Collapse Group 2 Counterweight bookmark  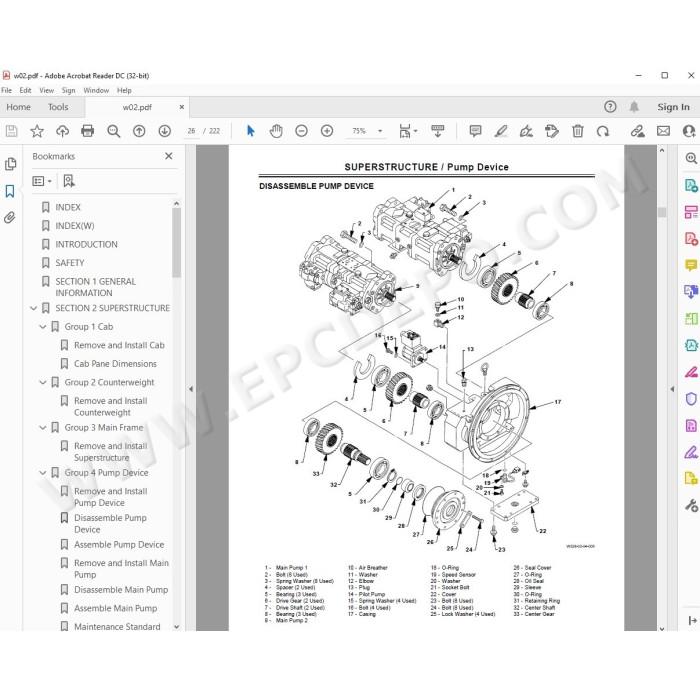click(x=43, y=383)
